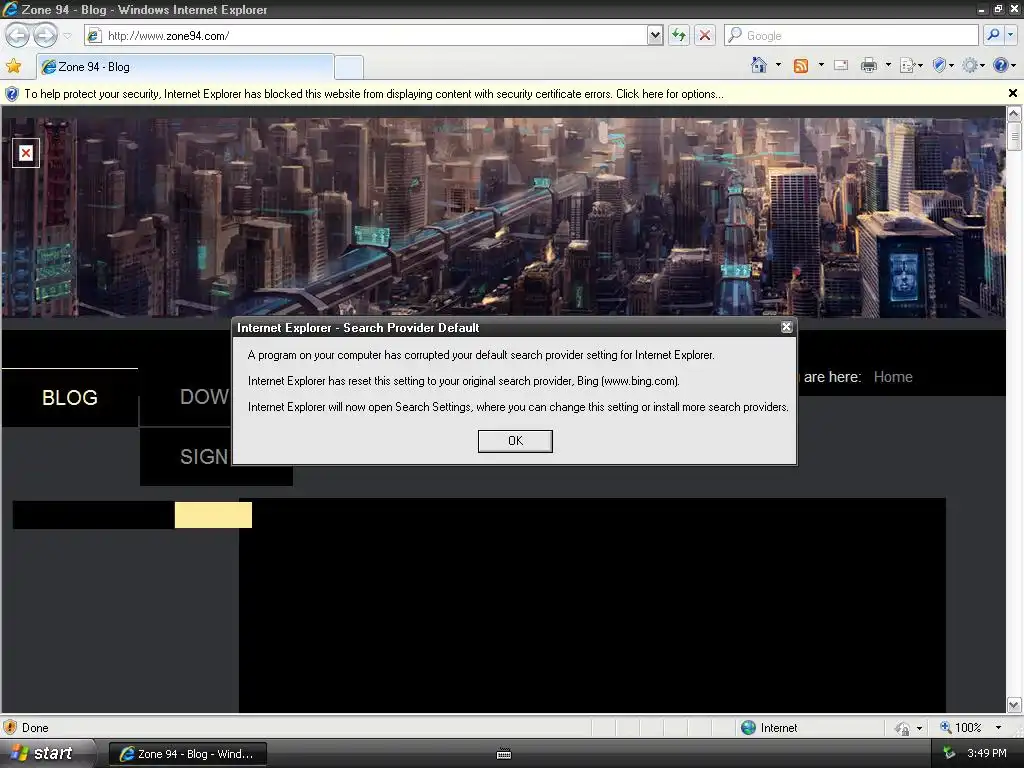Click the on-screen keyboard taskbar icon
The width and height of the screenshot is (1024, 768).
point(504,754)
